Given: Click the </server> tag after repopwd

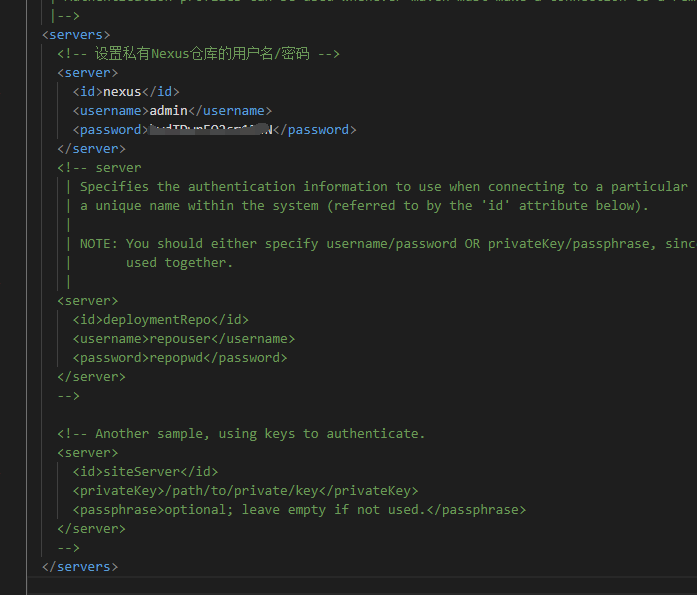Looking at the screenshot, I should 91,377.
